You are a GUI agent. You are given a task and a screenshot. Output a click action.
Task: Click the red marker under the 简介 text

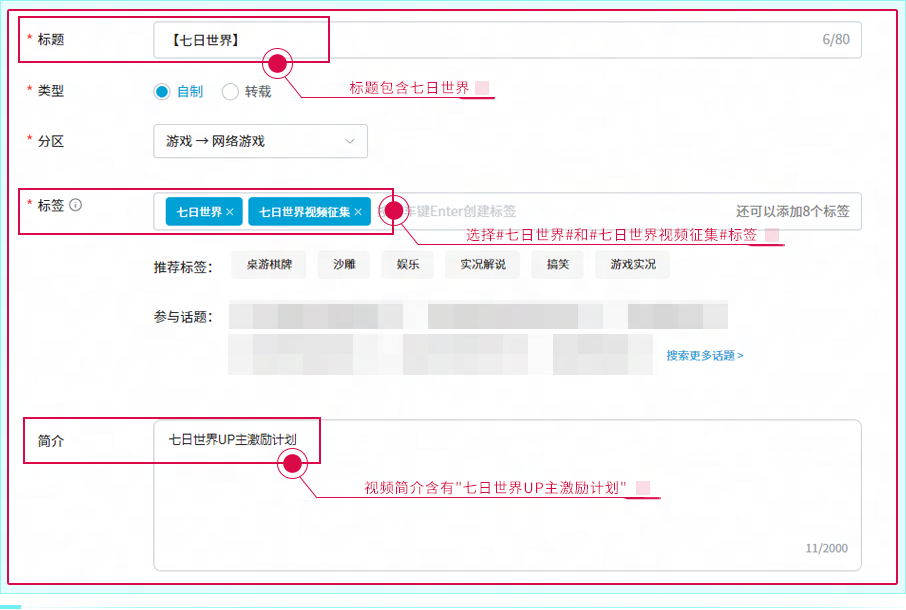292,463
